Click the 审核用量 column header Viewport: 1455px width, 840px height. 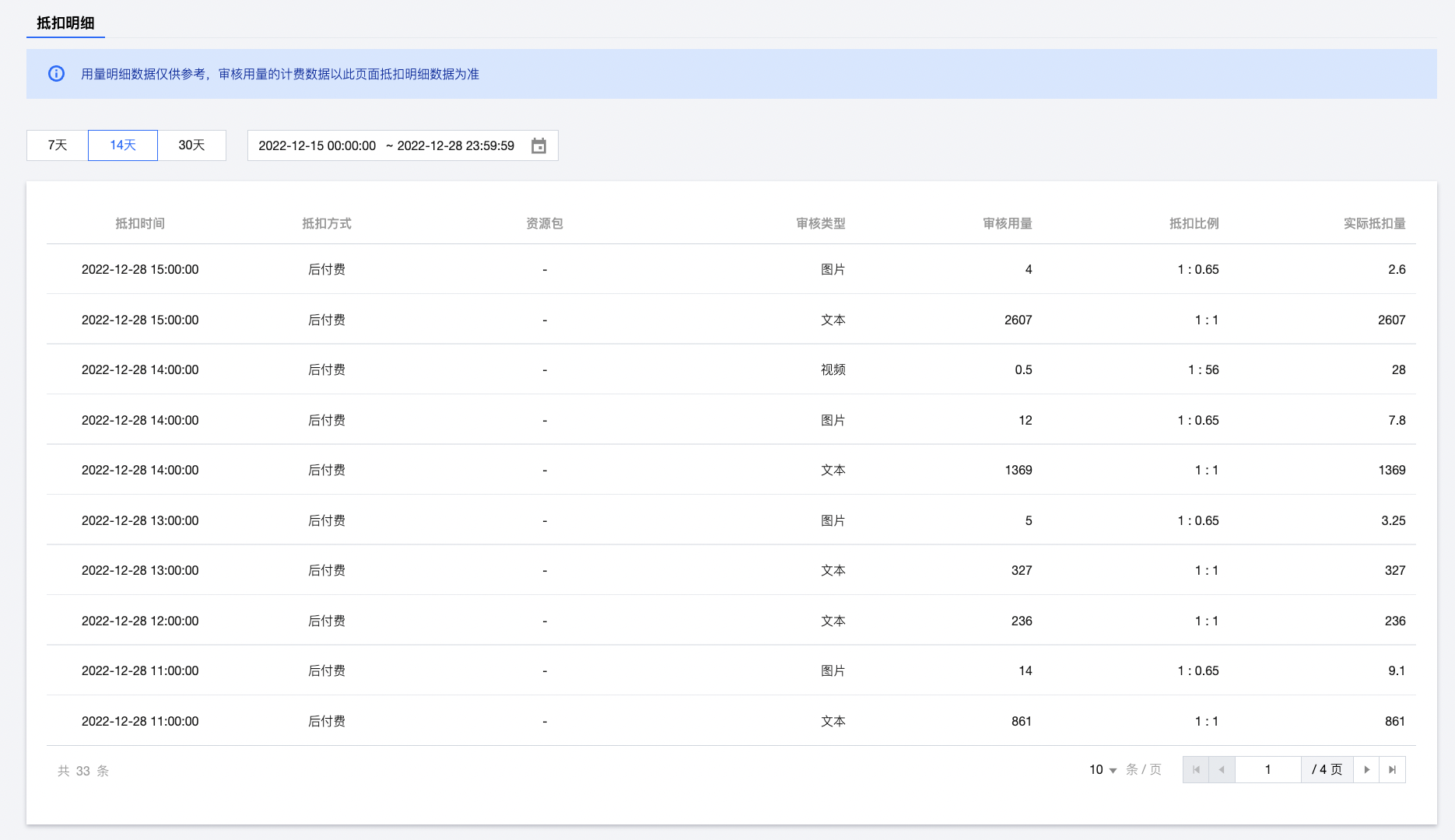tap(1008, 224)
